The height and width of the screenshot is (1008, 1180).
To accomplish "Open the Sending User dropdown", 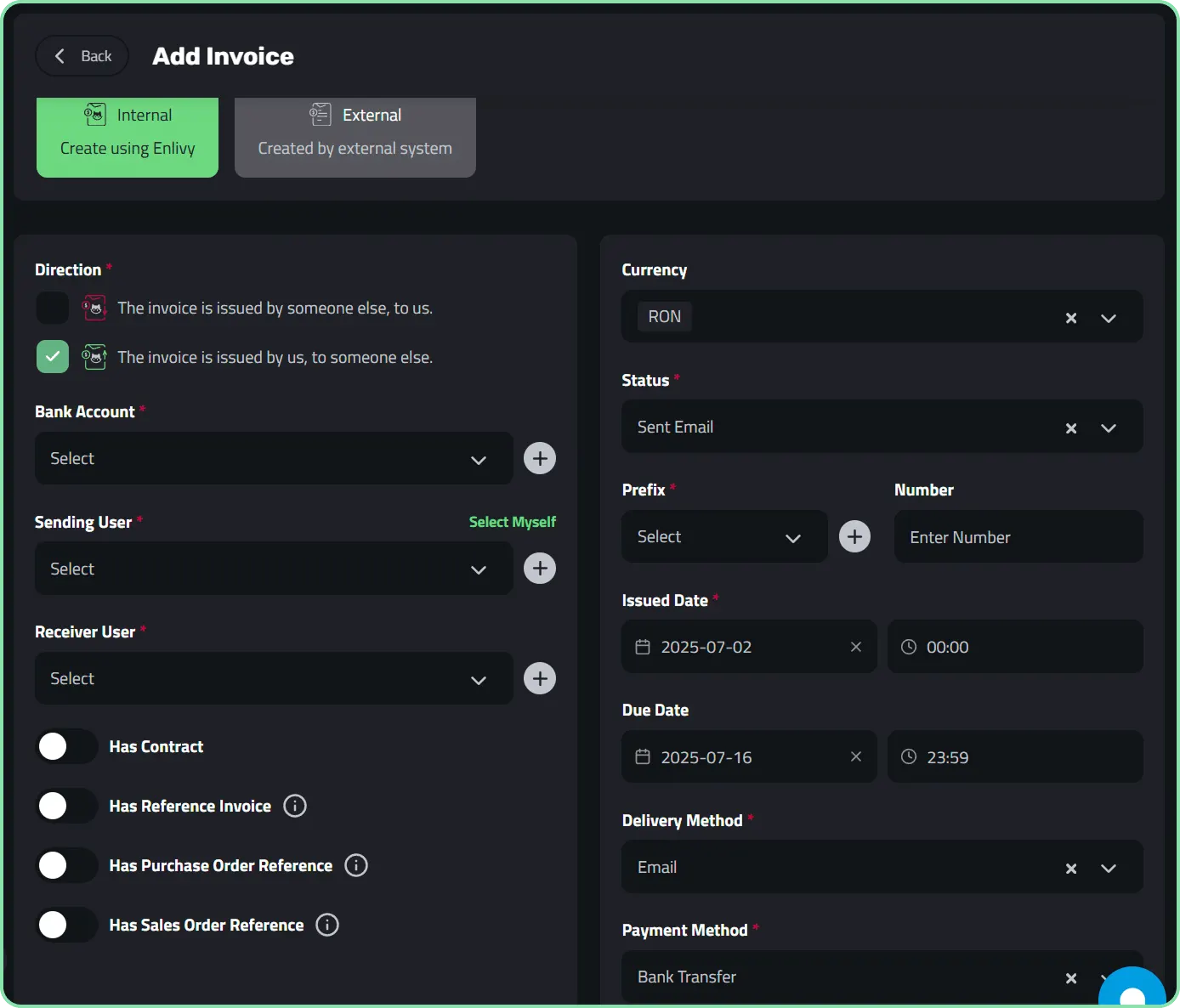I will coord(274,569).
